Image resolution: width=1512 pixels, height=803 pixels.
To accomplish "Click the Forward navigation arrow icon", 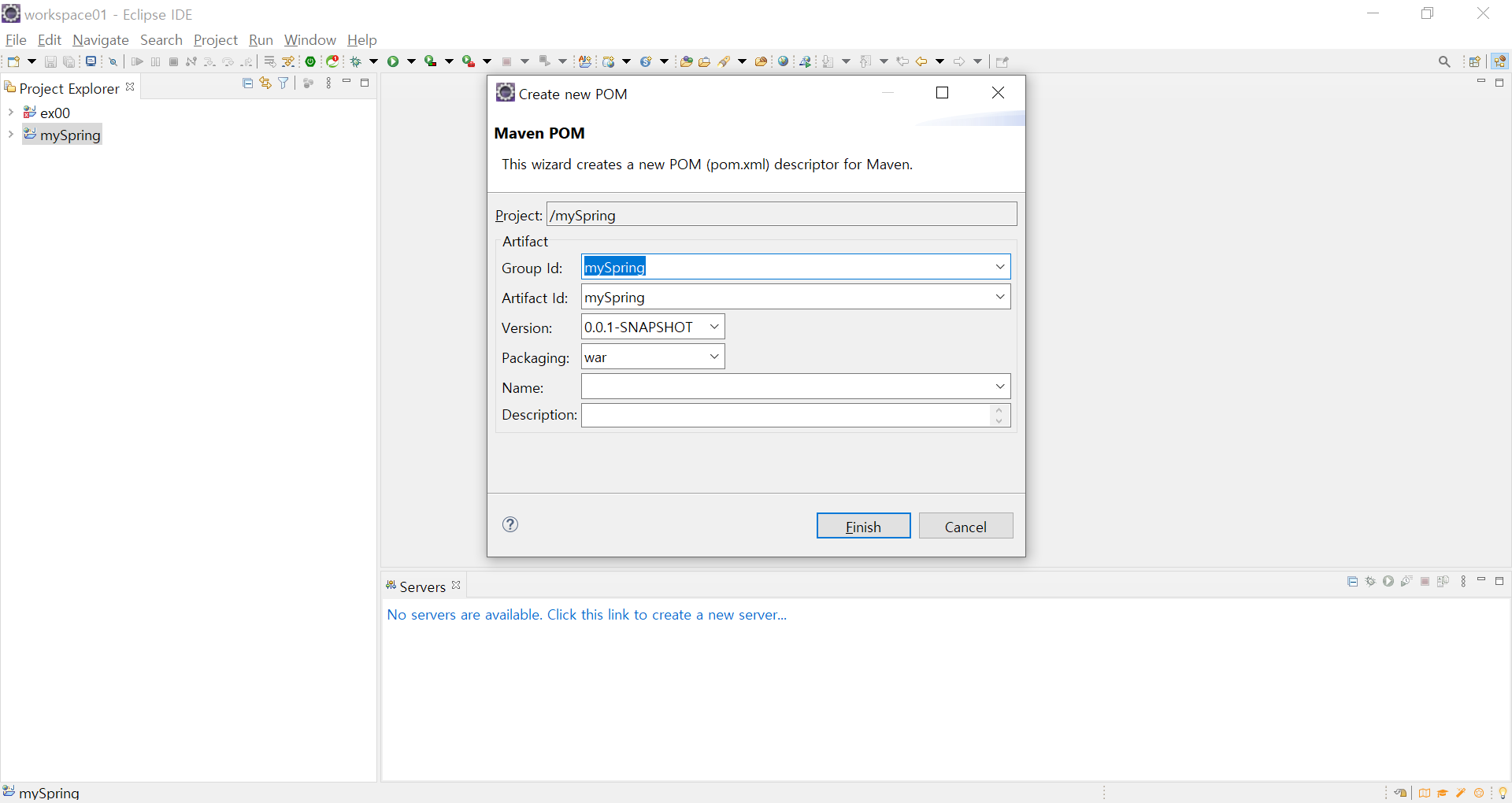I will point(959,61).
